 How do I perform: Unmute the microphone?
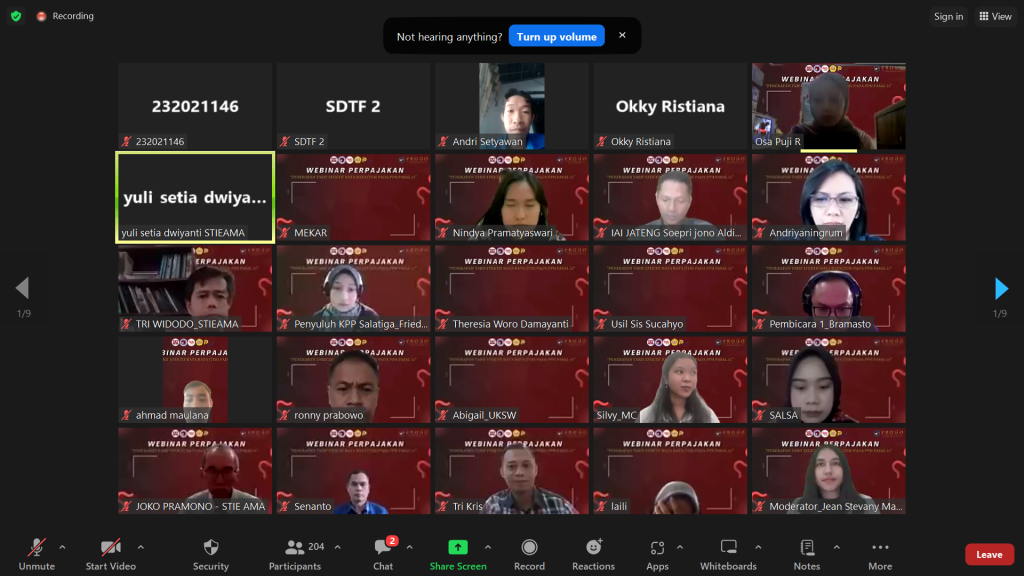pos(36,554)
